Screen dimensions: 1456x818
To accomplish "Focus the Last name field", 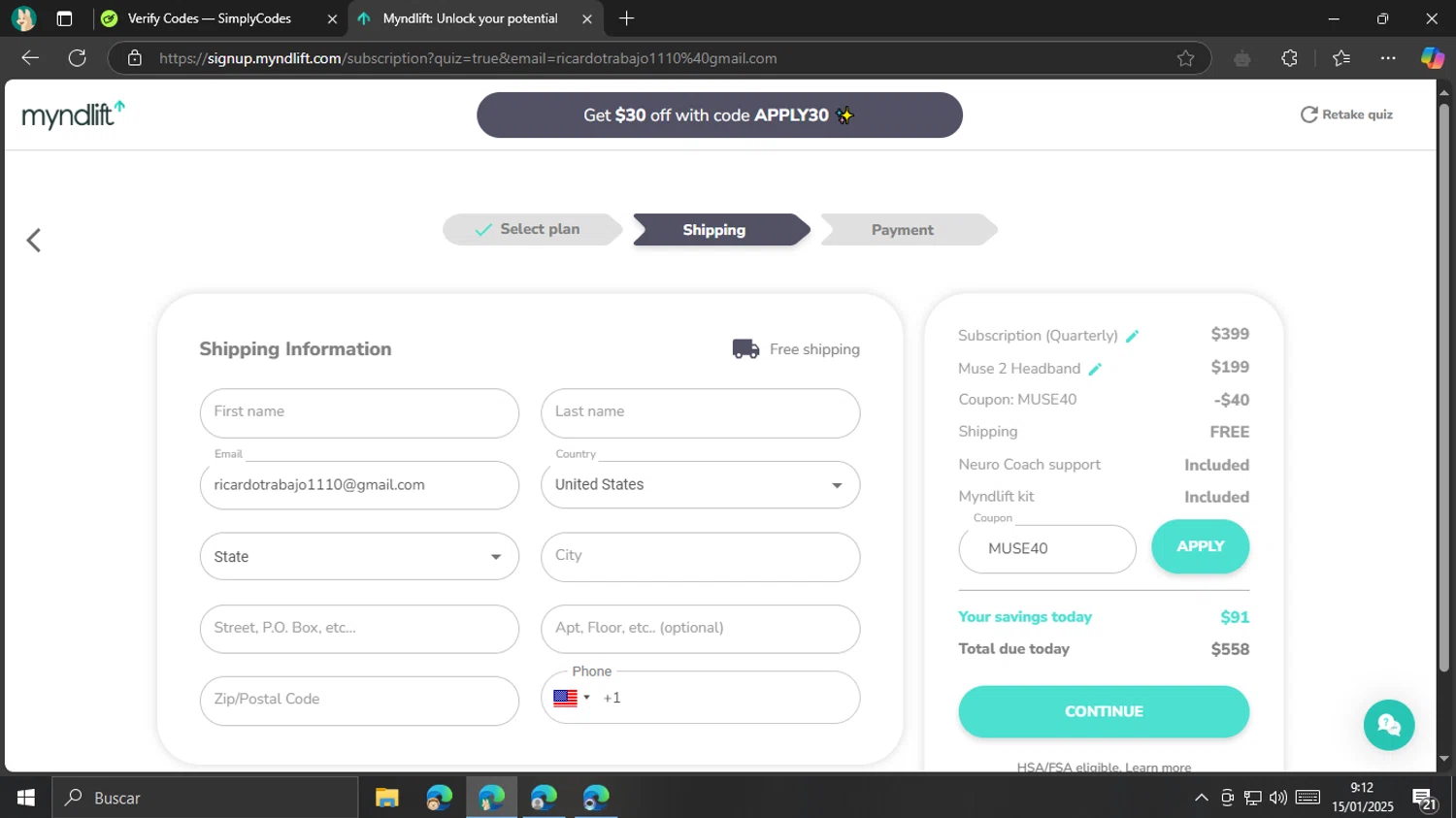I will point(700,413).
